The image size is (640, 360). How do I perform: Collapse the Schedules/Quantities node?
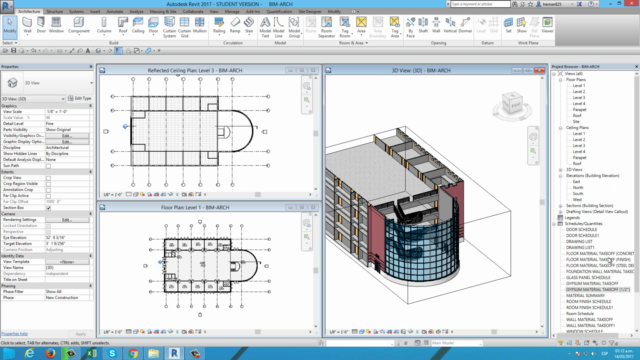(x=554, y=224)
